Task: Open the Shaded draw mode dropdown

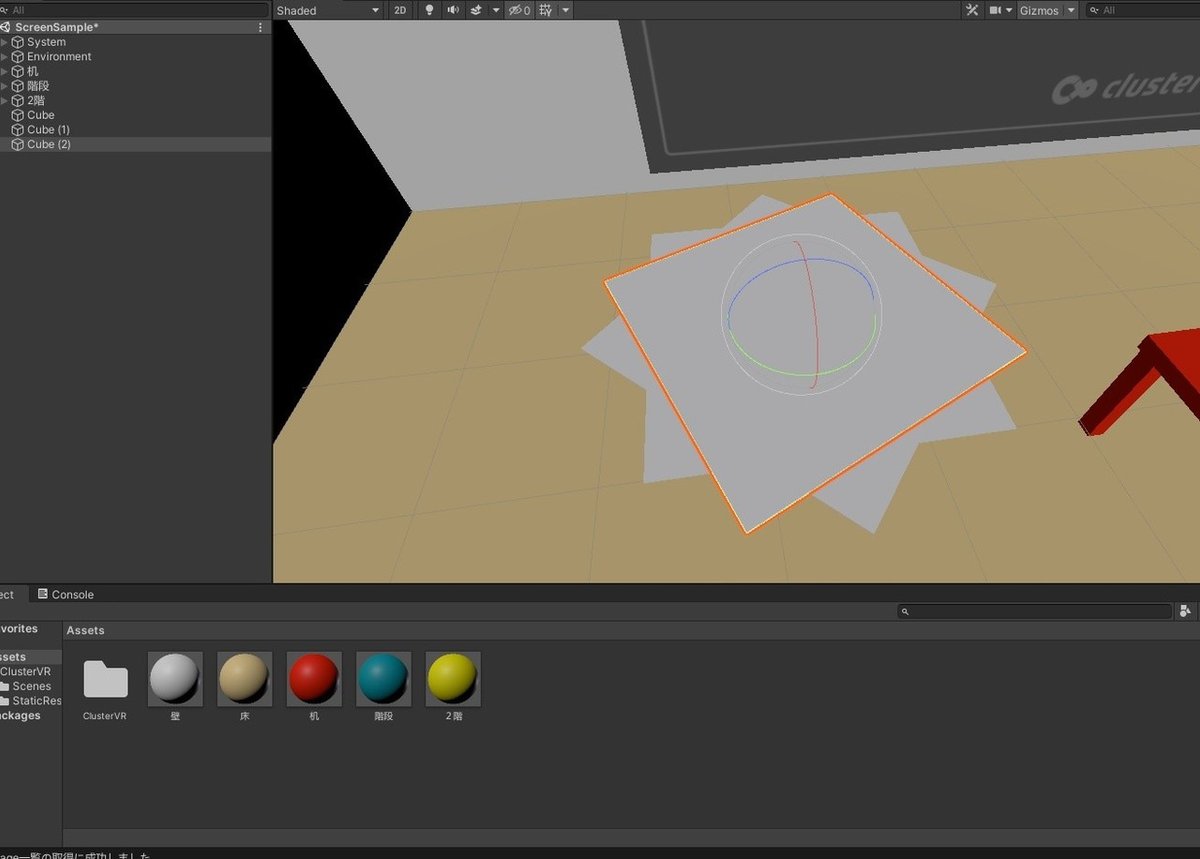Action: pos(328,10)
